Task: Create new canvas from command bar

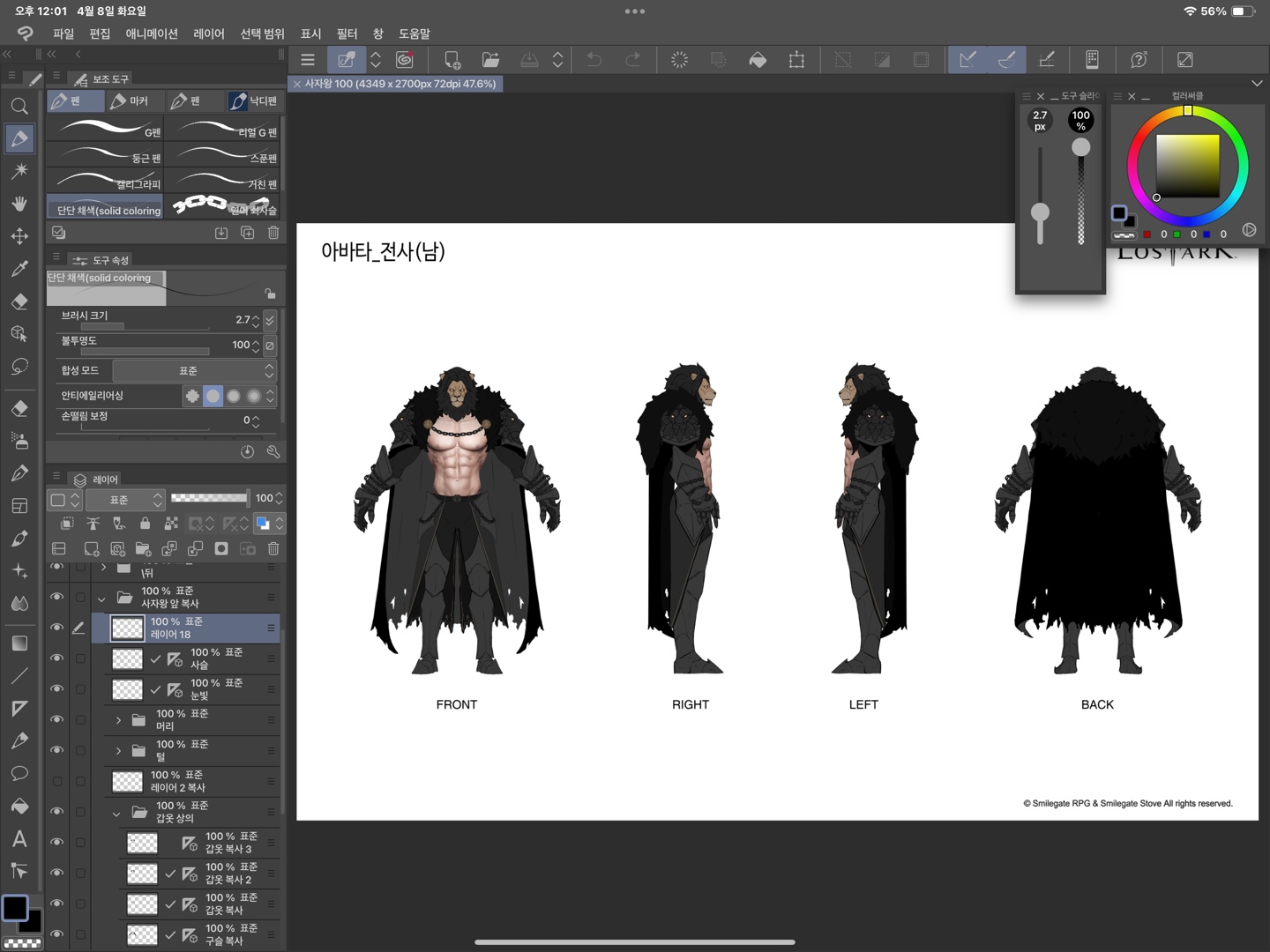Action: click(452, 60)
